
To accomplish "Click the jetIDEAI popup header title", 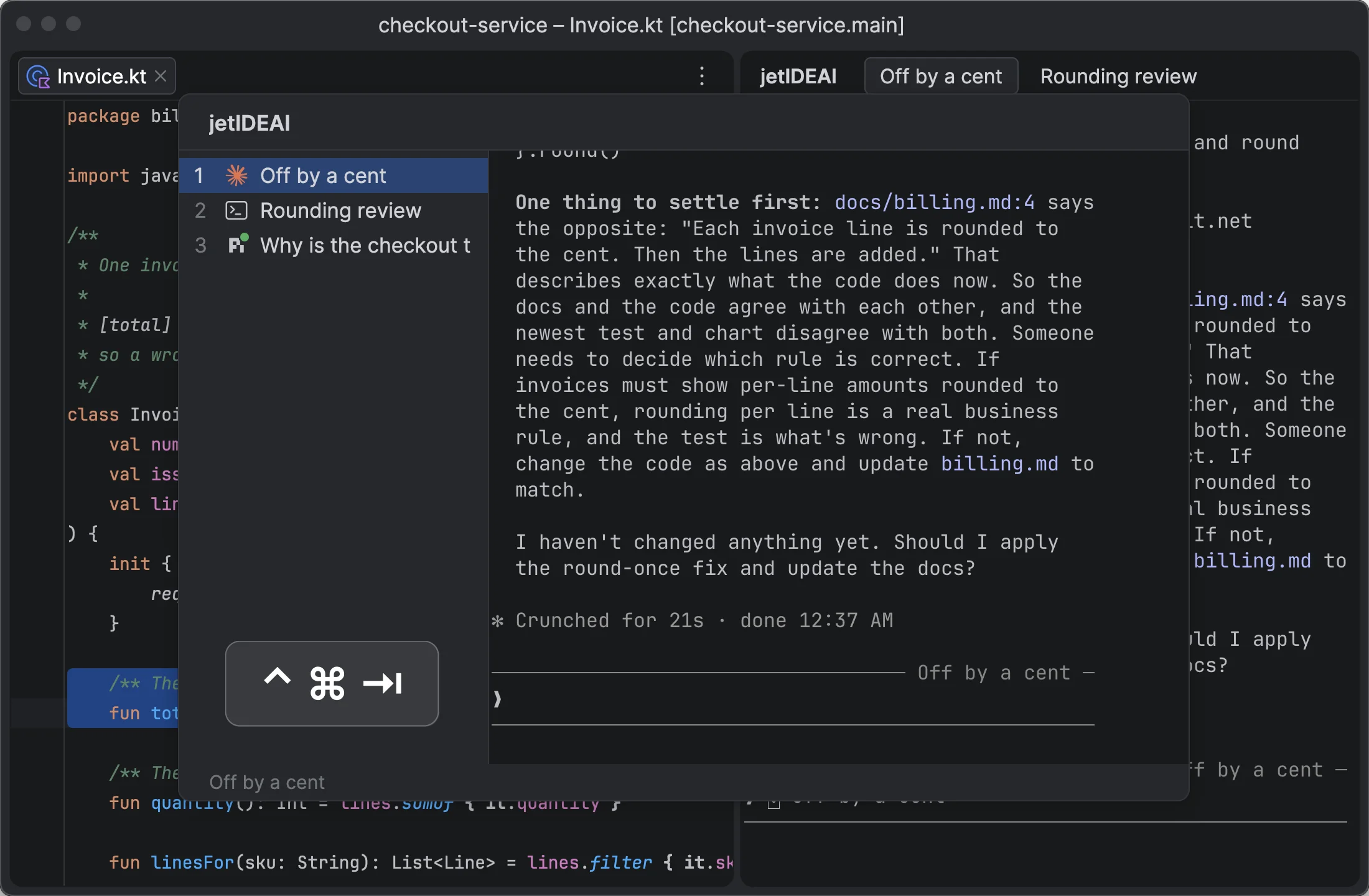I will click(249, 123).
